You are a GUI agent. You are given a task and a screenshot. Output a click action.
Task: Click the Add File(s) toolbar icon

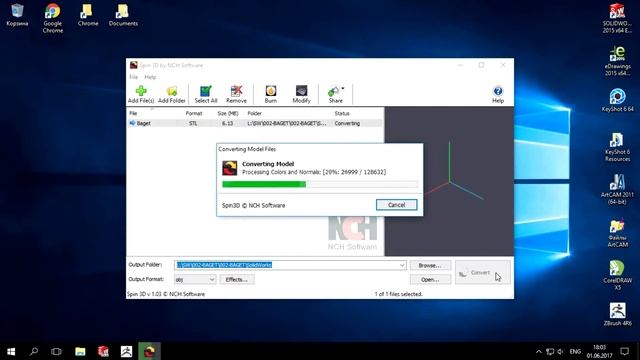141,94
